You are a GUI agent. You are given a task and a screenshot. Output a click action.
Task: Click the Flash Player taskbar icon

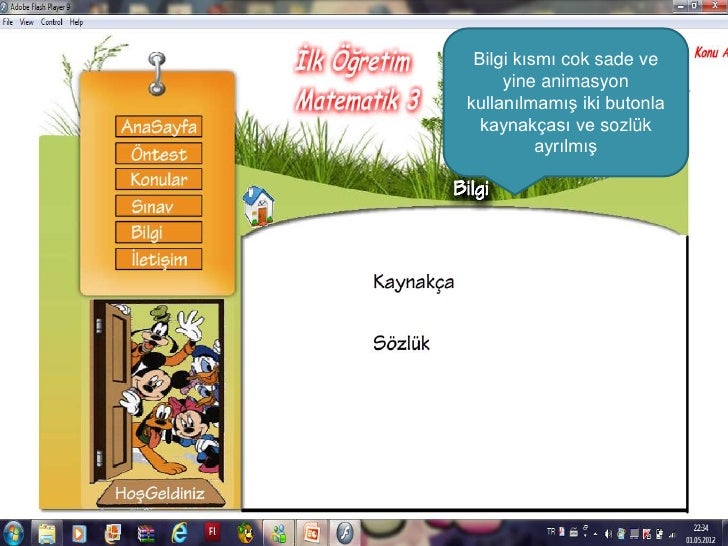tap(345, 533)
